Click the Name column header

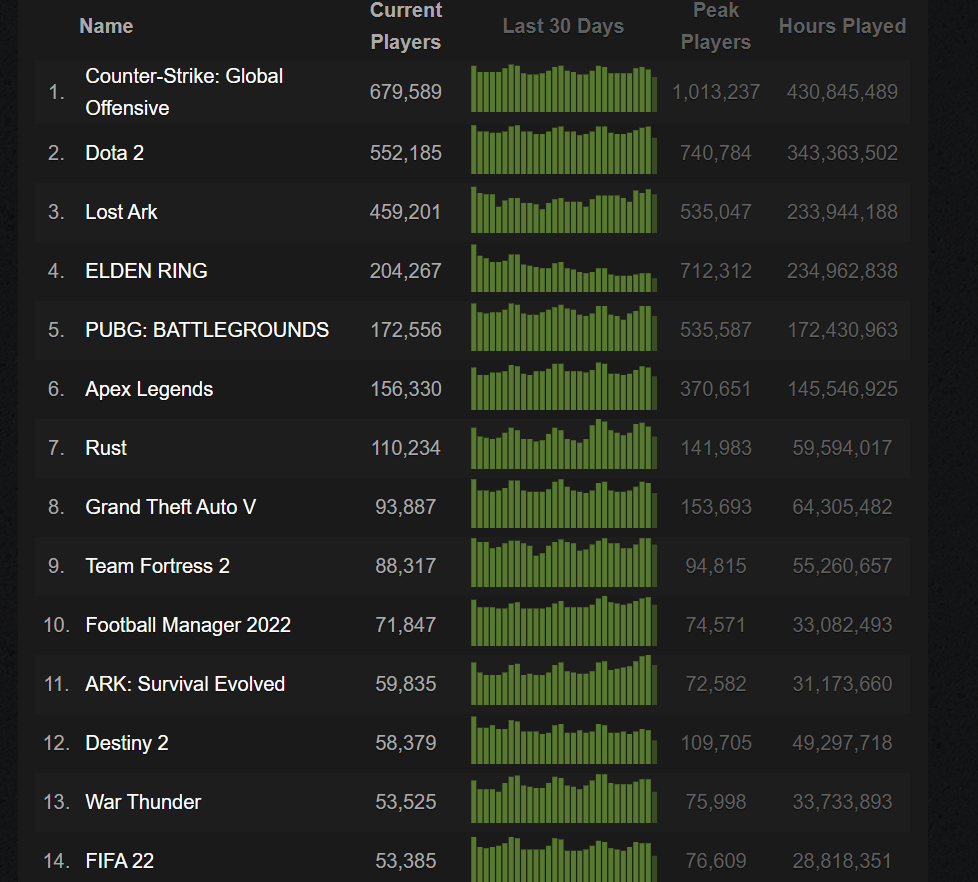106,27
